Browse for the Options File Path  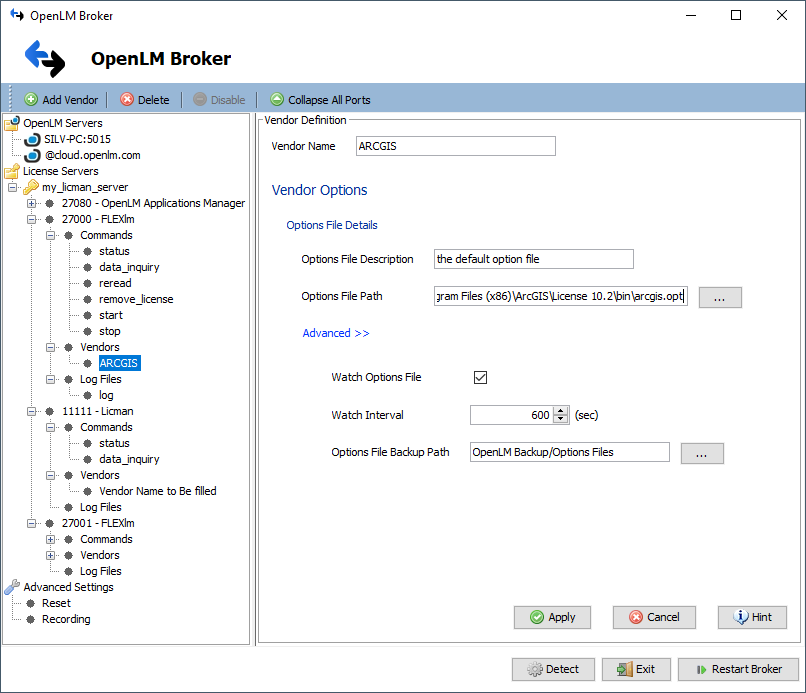click(720, 297)
